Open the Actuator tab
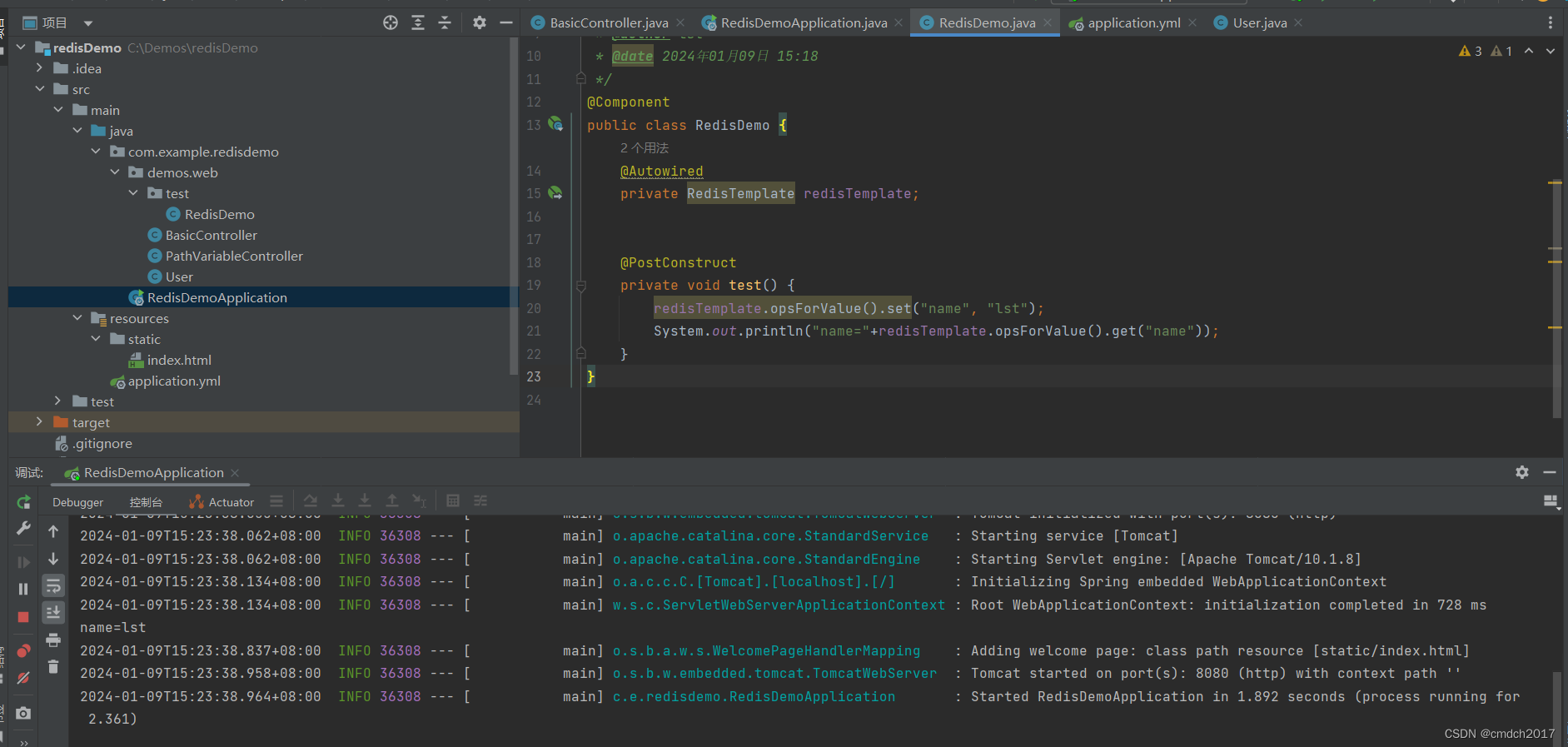Screen dimensions: 1568x747 coord(222,502)
